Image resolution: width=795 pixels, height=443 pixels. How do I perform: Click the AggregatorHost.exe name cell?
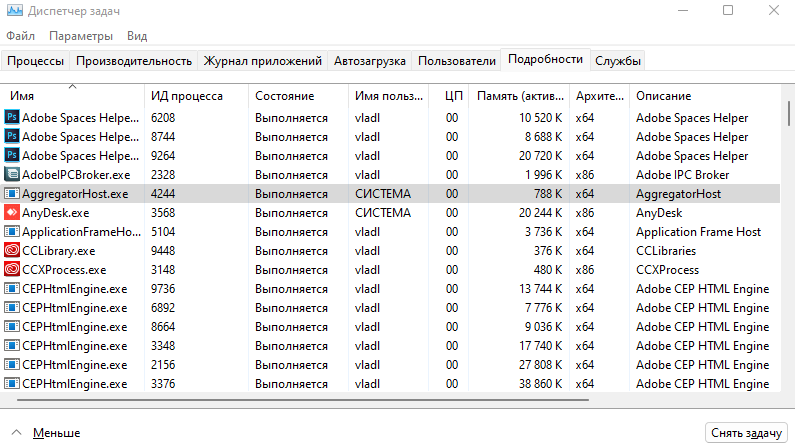[75, 194]
